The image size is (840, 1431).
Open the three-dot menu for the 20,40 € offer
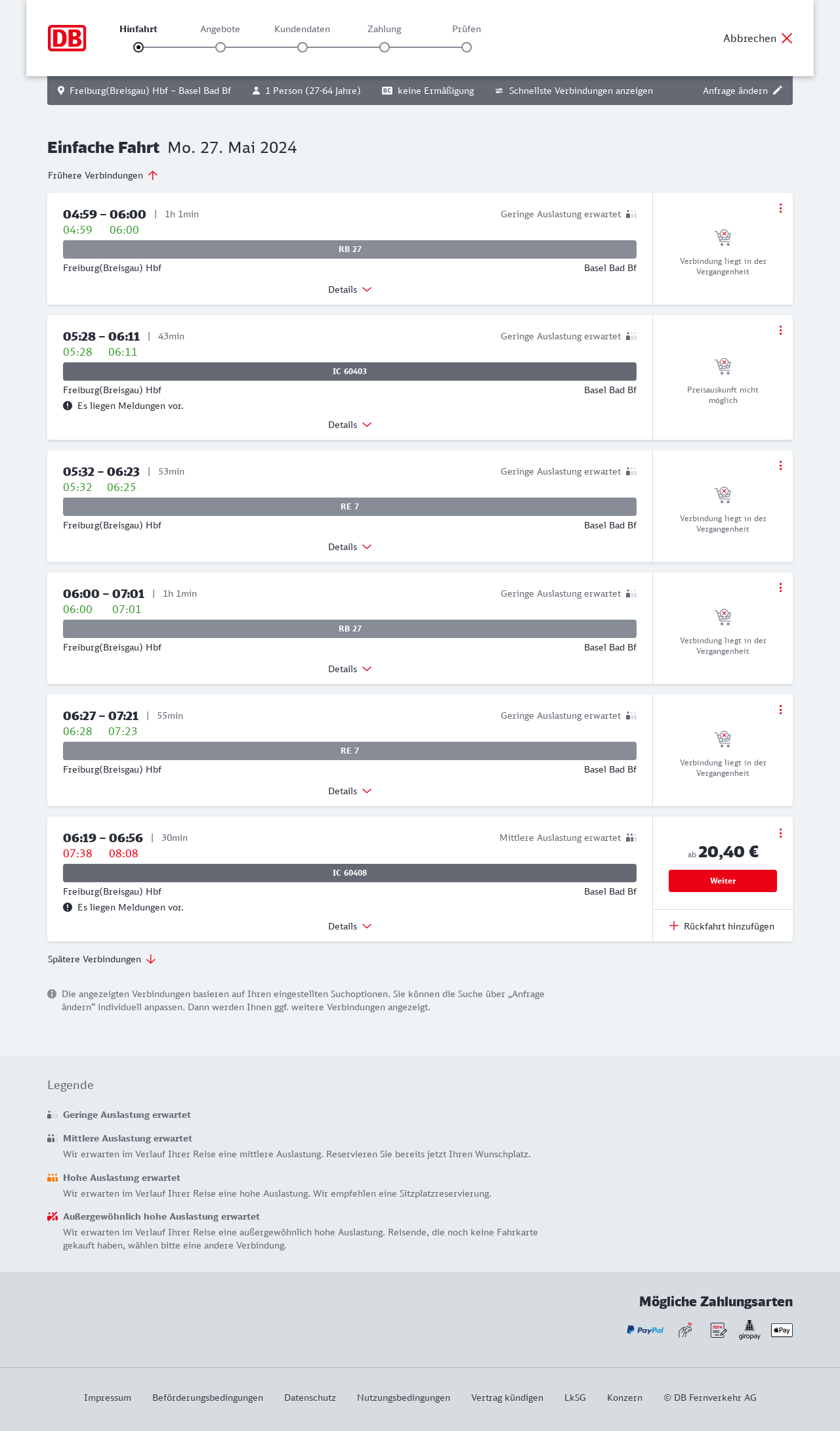[x=780, y=833]
